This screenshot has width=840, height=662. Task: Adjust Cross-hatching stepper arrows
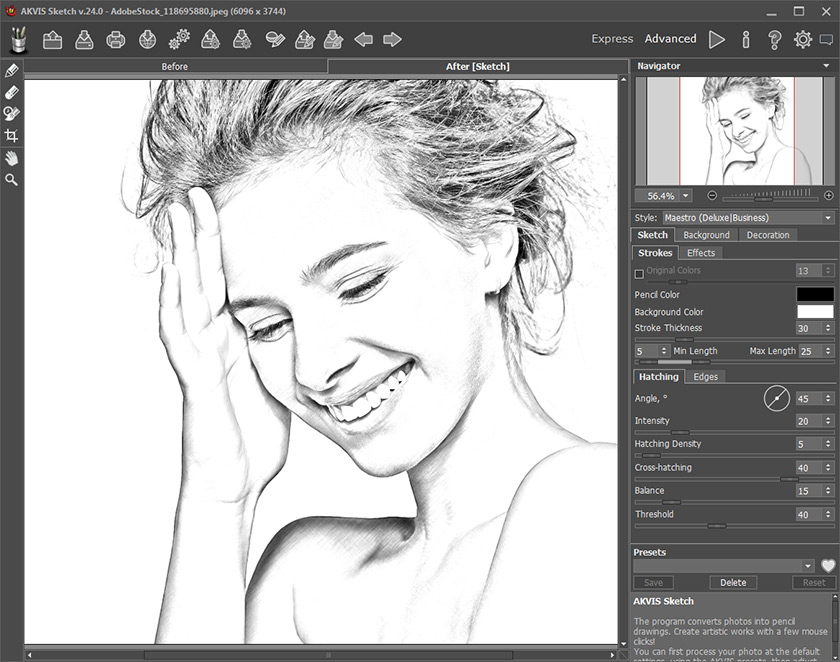(828, 468)
